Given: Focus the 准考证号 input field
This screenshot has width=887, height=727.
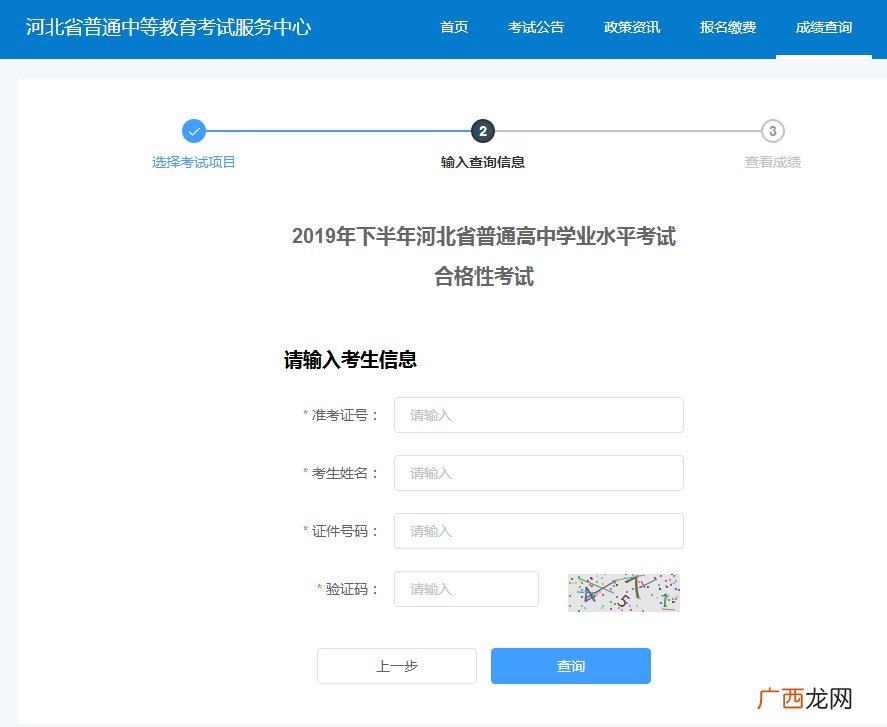Looking at the screenshot, I should (x=539, y=415).
